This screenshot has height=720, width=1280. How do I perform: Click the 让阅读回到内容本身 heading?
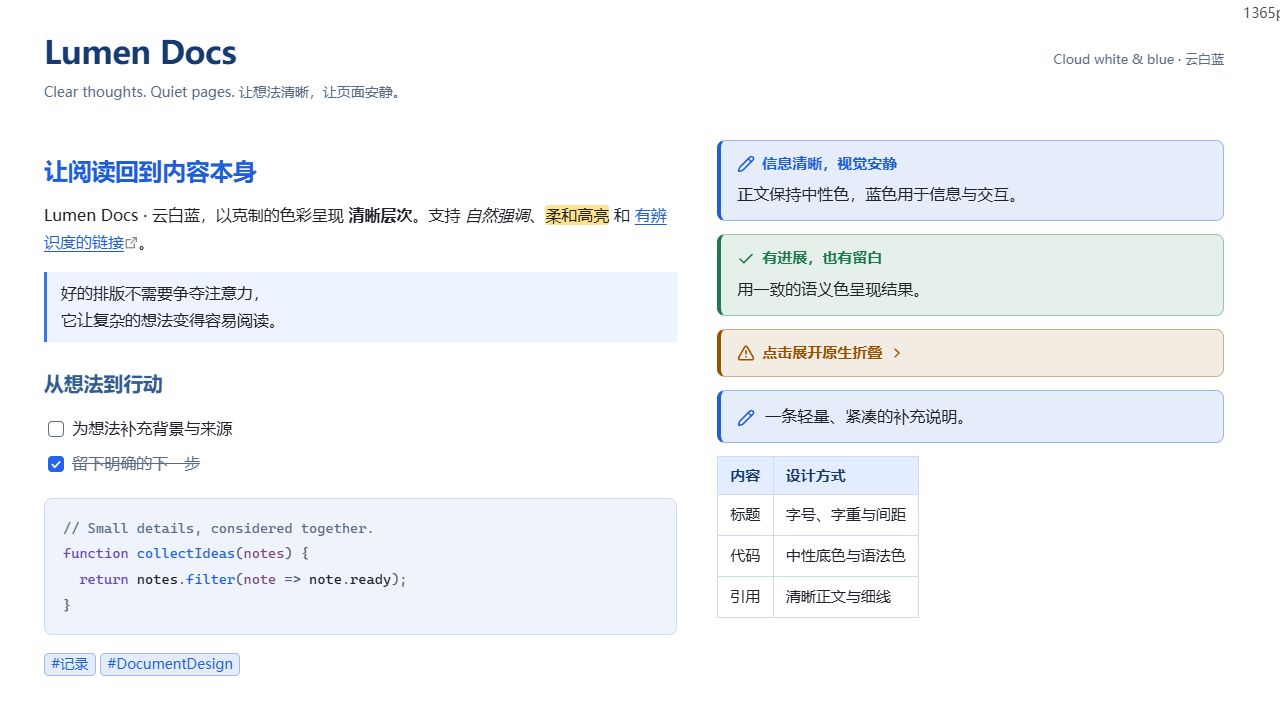click(x=150, y=172)
